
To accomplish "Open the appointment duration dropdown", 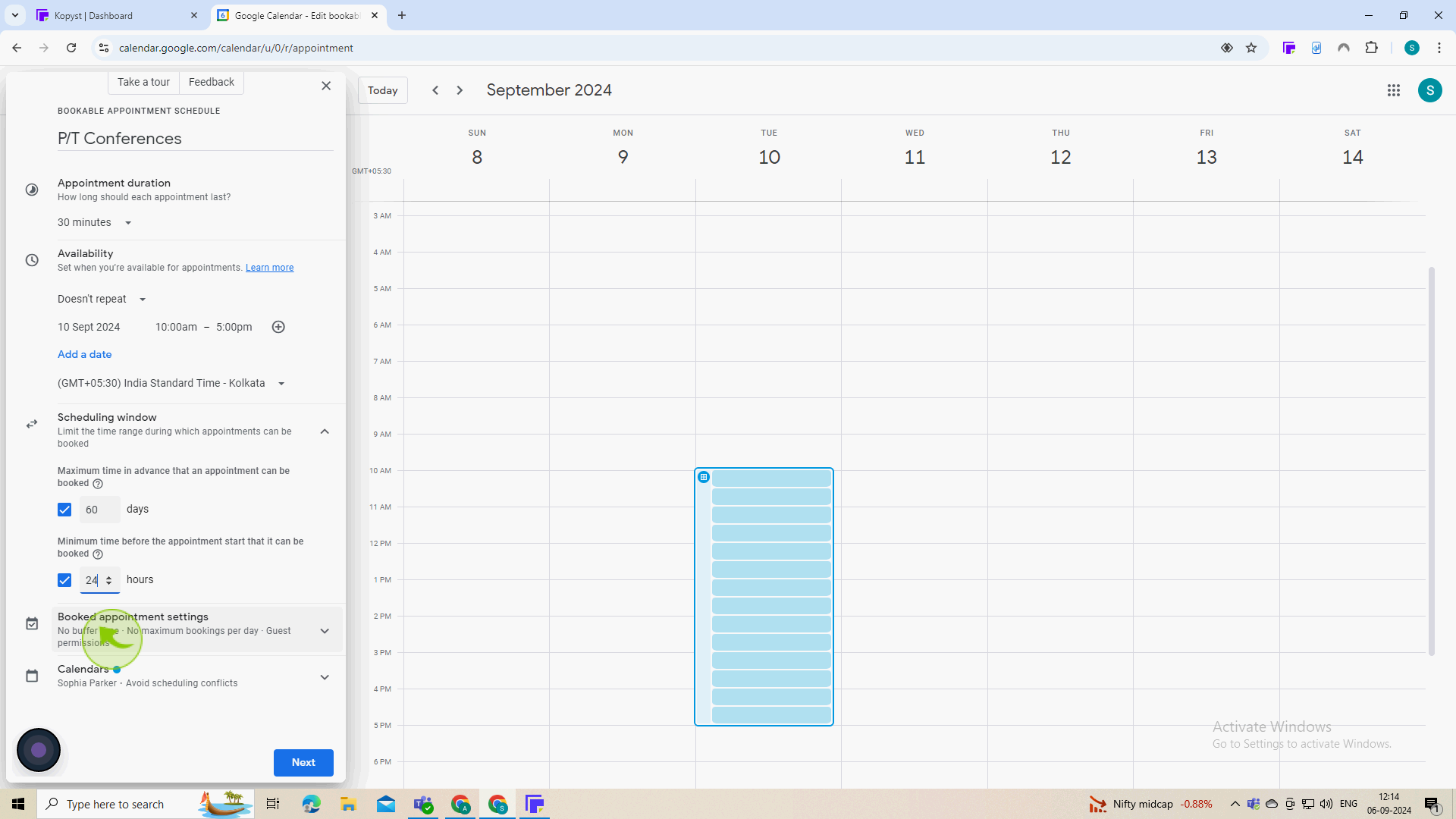I will click(x=95, y=222).
